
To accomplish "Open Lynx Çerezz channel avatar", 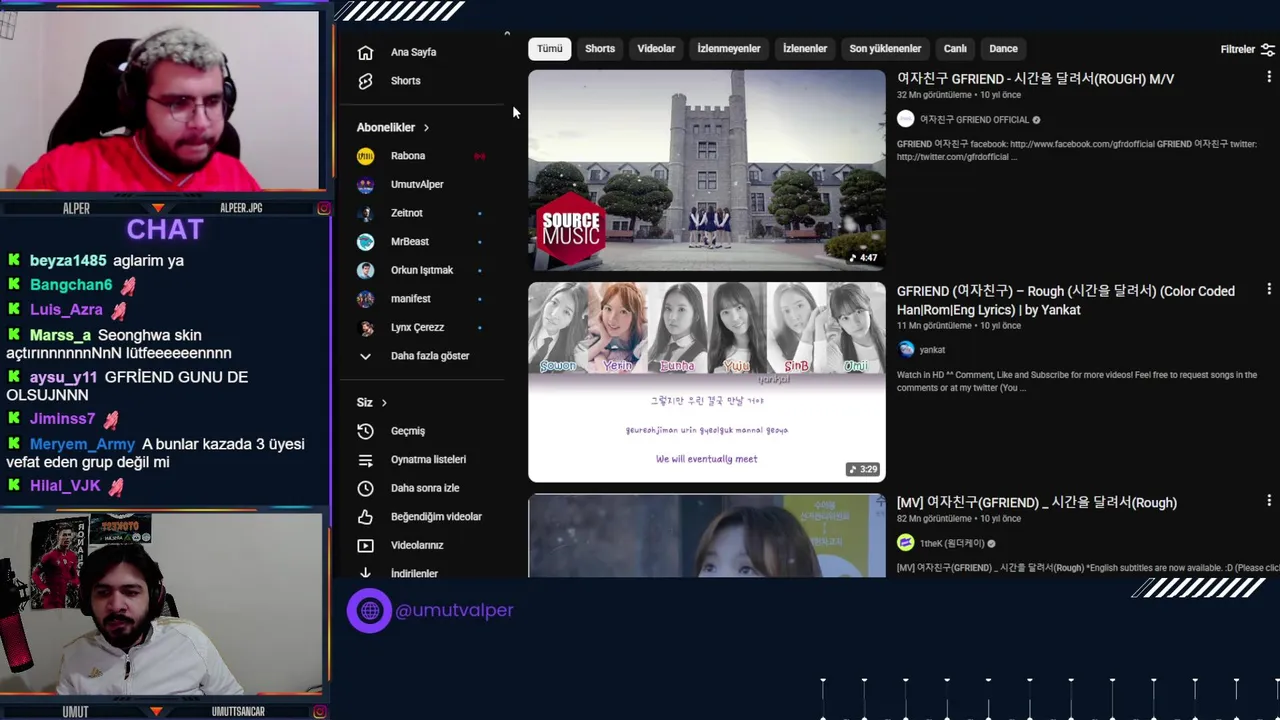I will click(x=366, y=327).
